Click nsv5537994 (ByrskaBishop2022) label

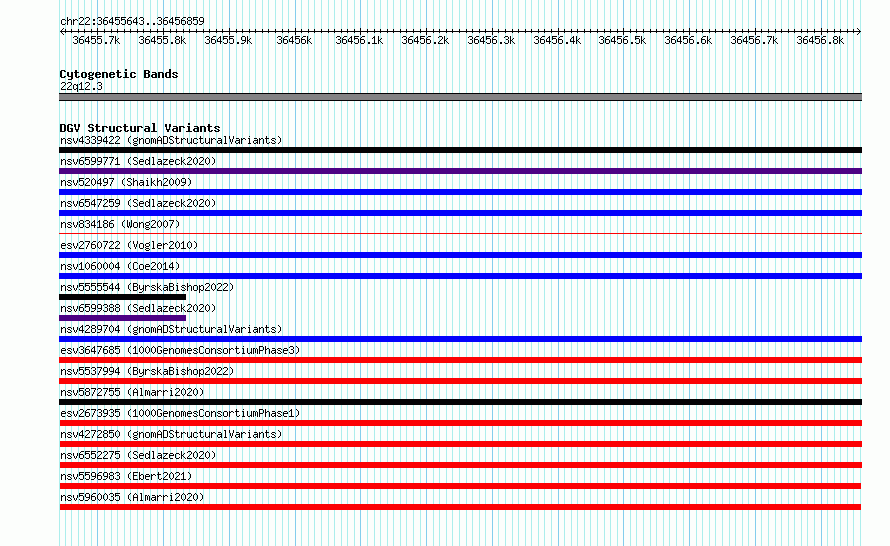[x=147, y=371]
